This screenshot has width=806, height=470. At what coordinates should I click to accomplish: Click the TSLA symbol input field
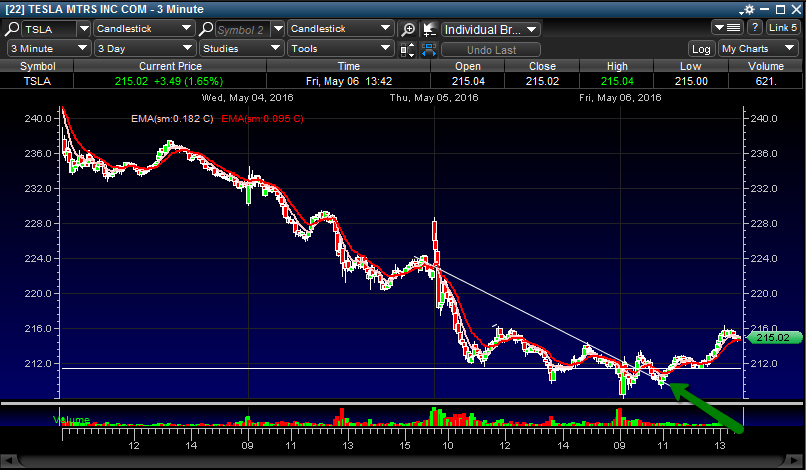pos(49,29)
